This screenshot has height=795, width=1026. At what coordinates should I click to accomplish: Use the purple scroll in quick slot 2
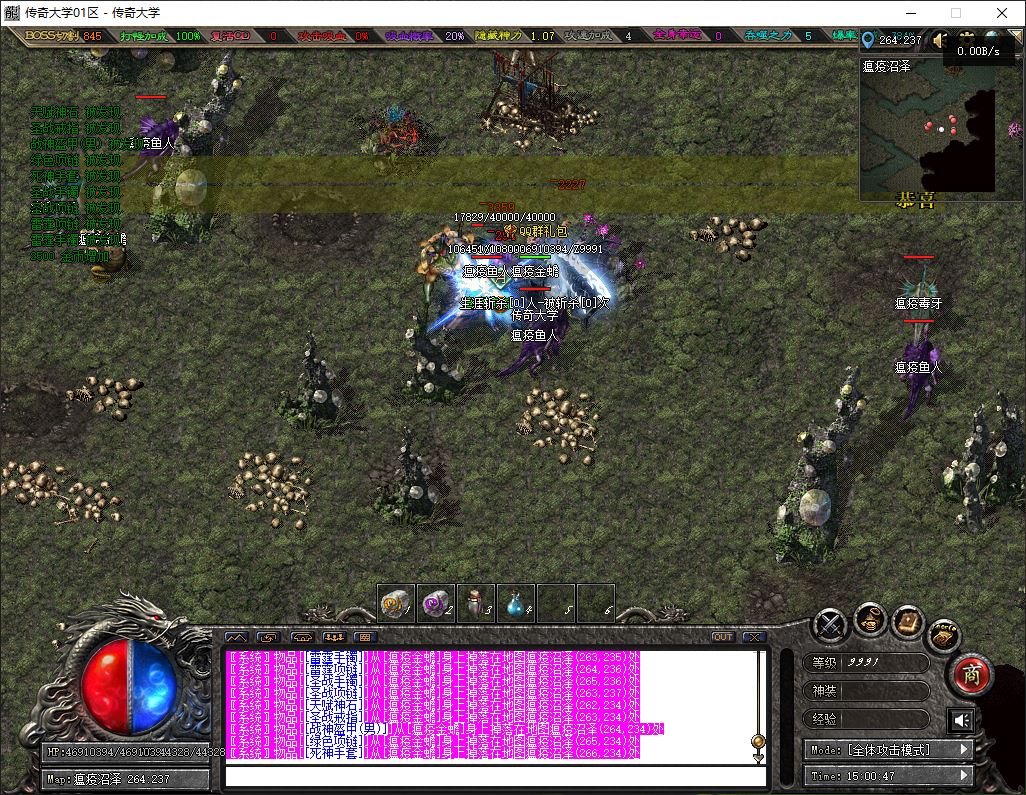point(436,603)
